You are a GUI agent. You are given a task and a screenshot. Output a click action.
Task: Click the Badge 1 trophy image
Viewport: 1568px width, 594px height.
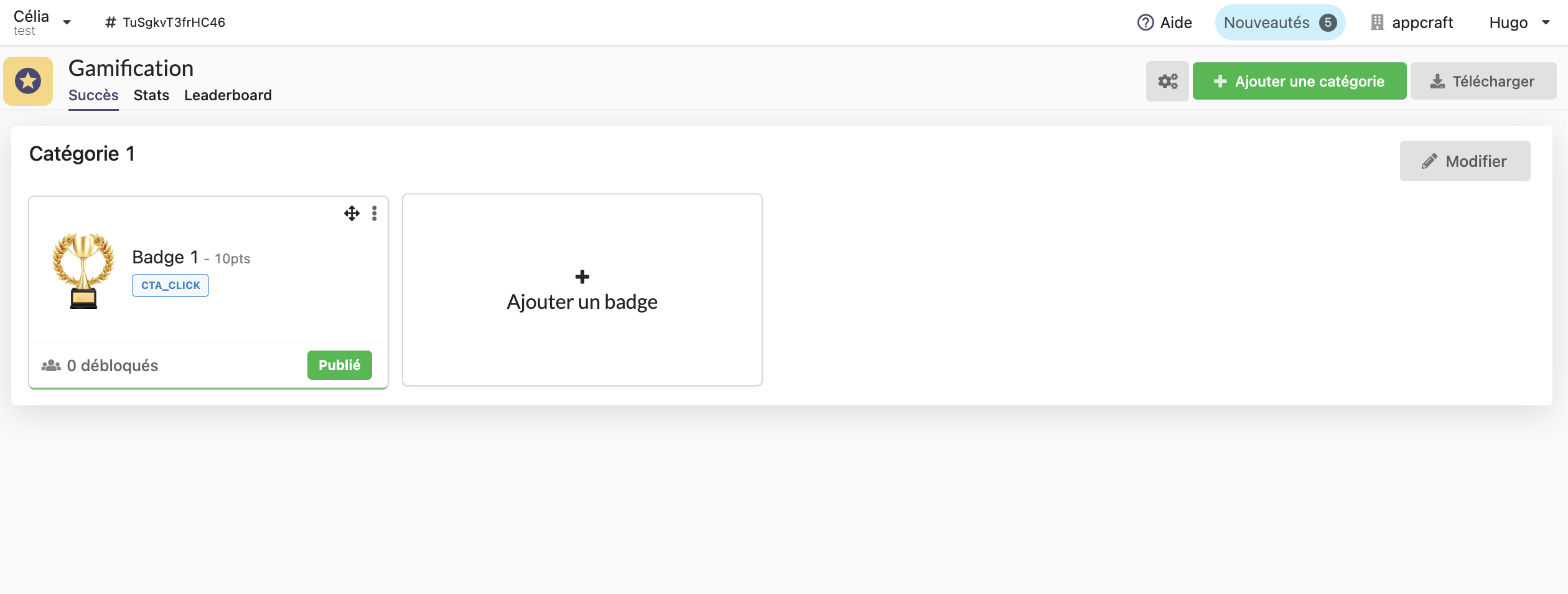83,270
